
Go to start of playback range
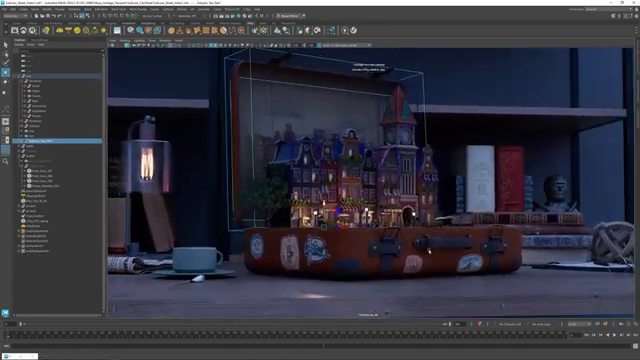click(x=587, y=335)
